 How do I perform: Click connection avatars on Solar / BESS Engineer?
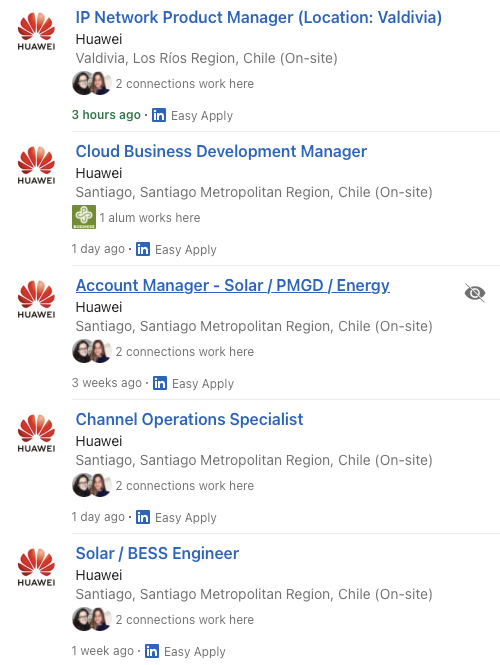point(92,619)
